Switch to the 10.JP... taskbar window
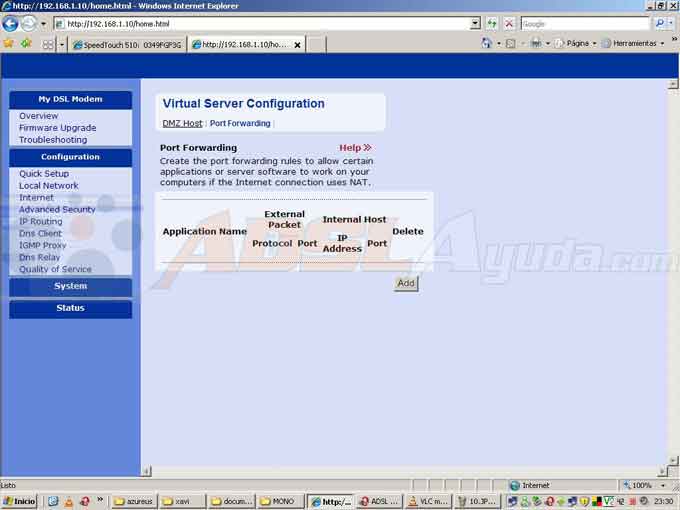680x510 pixels. point(477,502)
